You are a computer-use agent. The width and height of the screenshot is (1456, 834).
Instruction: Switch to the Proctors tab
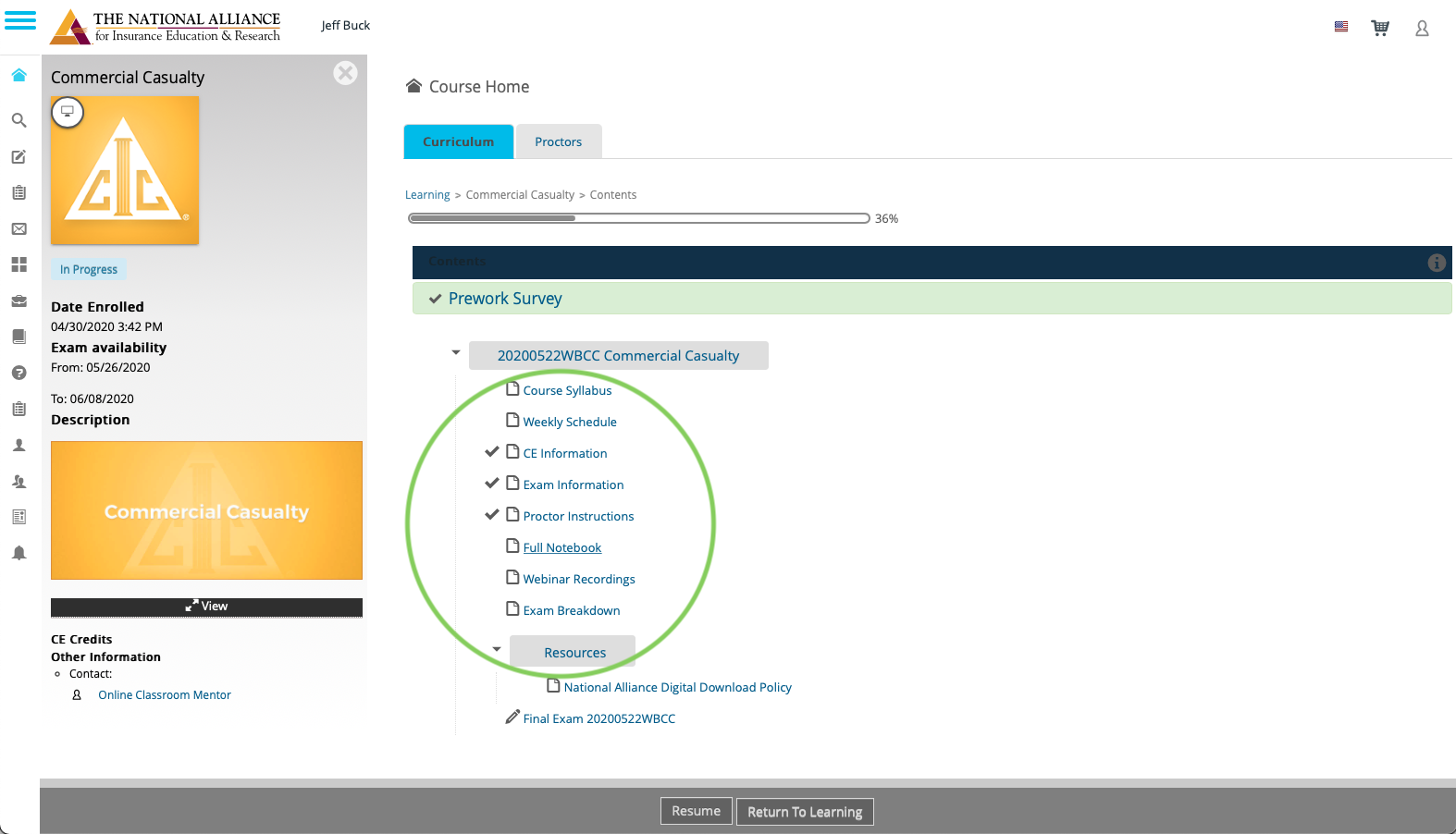coord(558,141)
